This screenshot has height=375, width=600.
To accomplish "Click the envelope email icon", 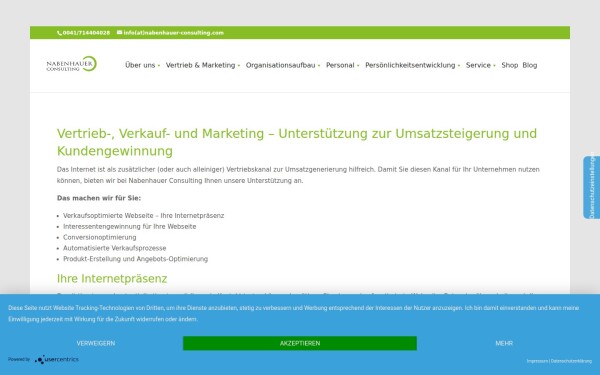I will point(119,33).
